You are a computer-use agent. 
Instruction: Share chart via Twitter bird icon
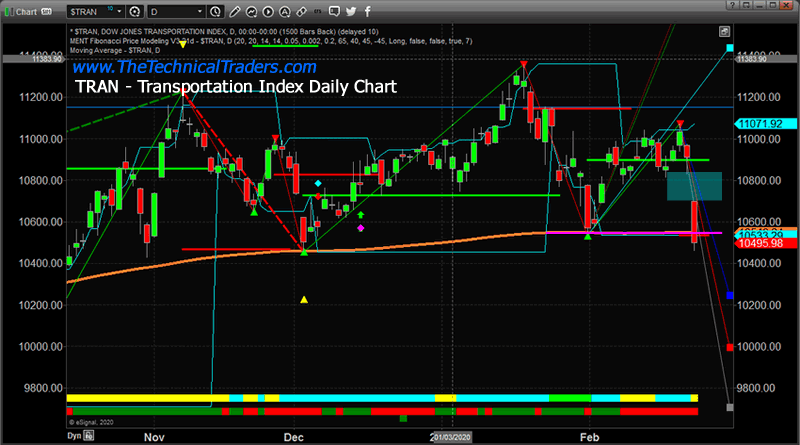tap(351, 11)
